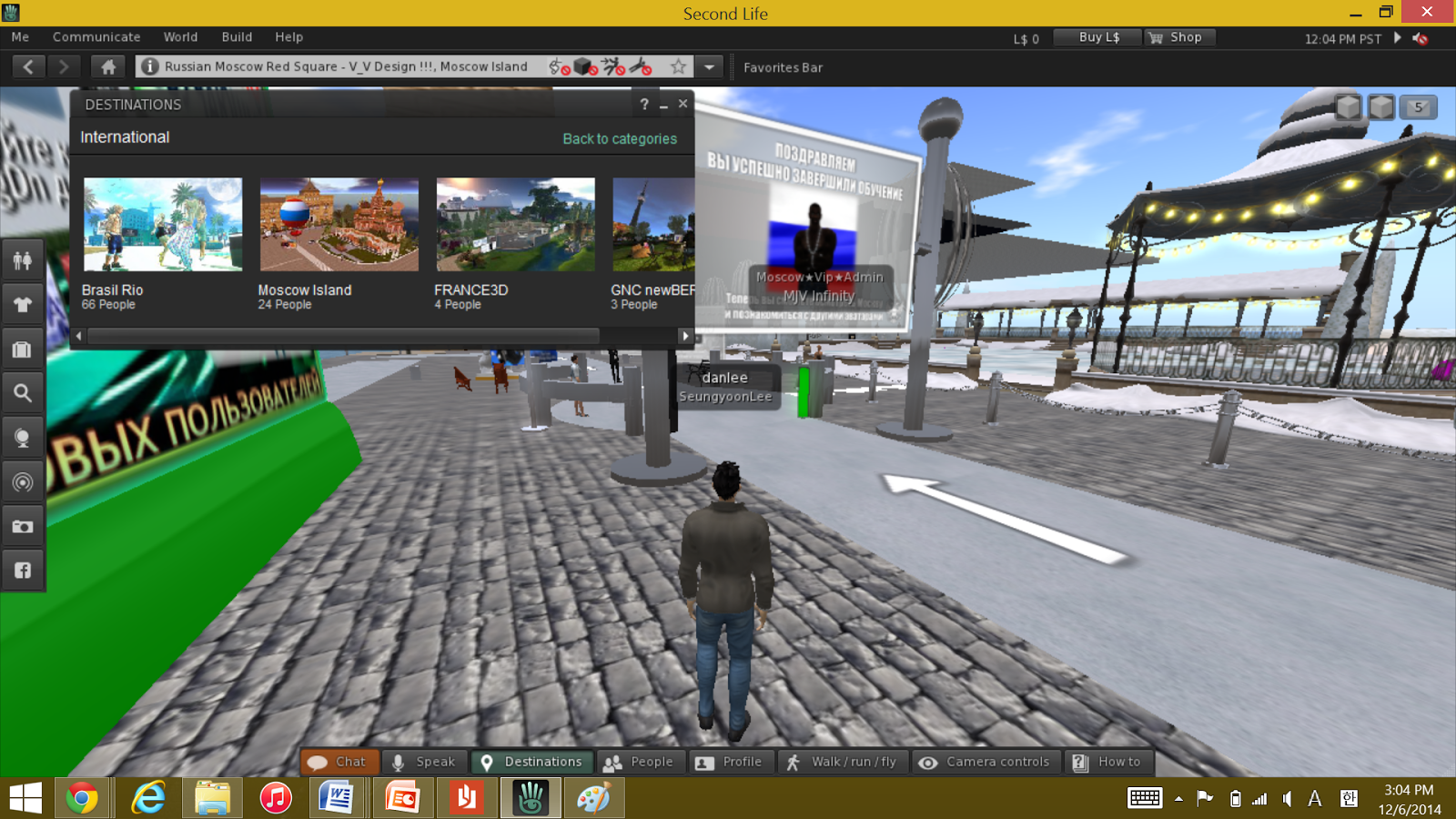Open help for the Destinations panel
The height and width of the screenshot is (819, 1456).
click(x=644, y=105)
